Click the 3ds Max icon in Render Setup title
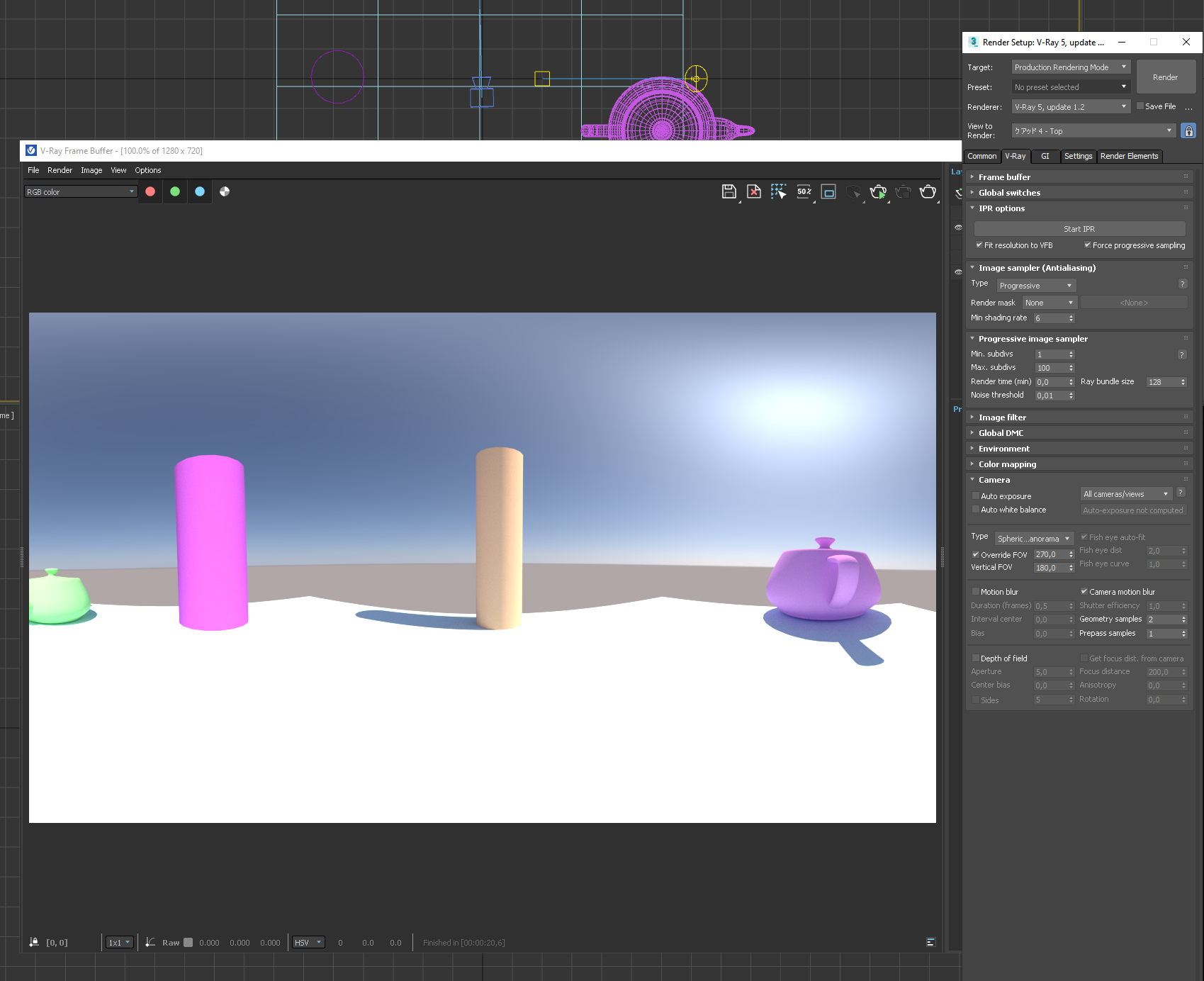The width and height of the screenshot is (1204, 981). coord(974,42)
